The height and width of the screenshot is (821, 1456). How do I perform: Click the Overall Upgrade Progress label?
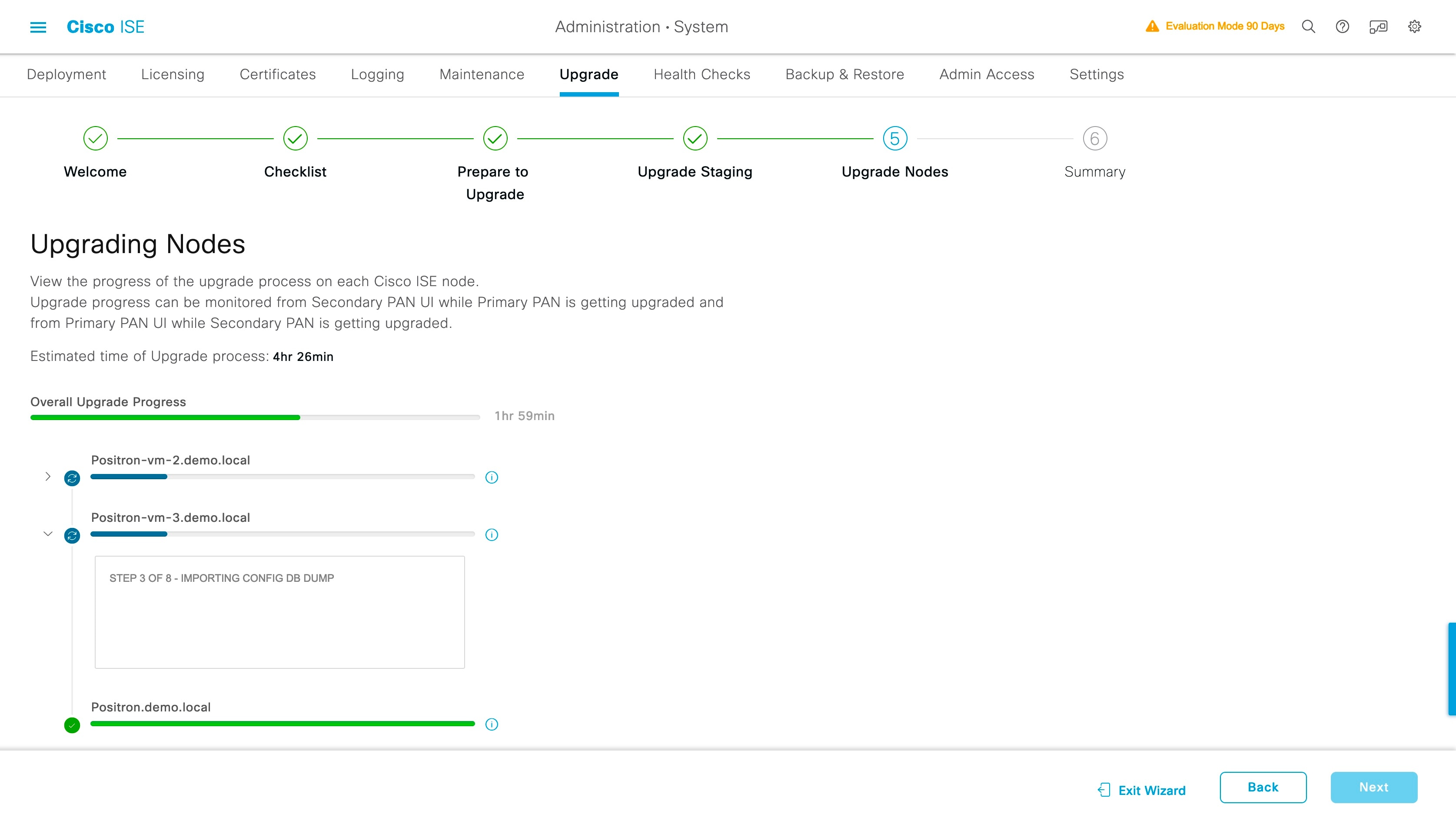pyautogui.click(x=108, y=402)
